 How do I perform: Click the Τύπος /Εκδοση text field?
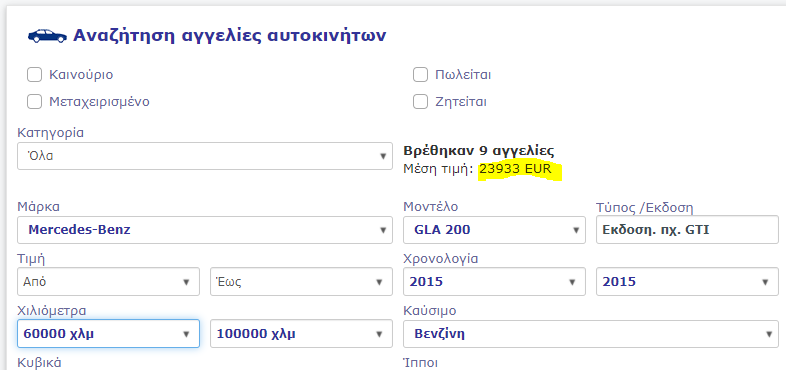click(x=687, y=230)
